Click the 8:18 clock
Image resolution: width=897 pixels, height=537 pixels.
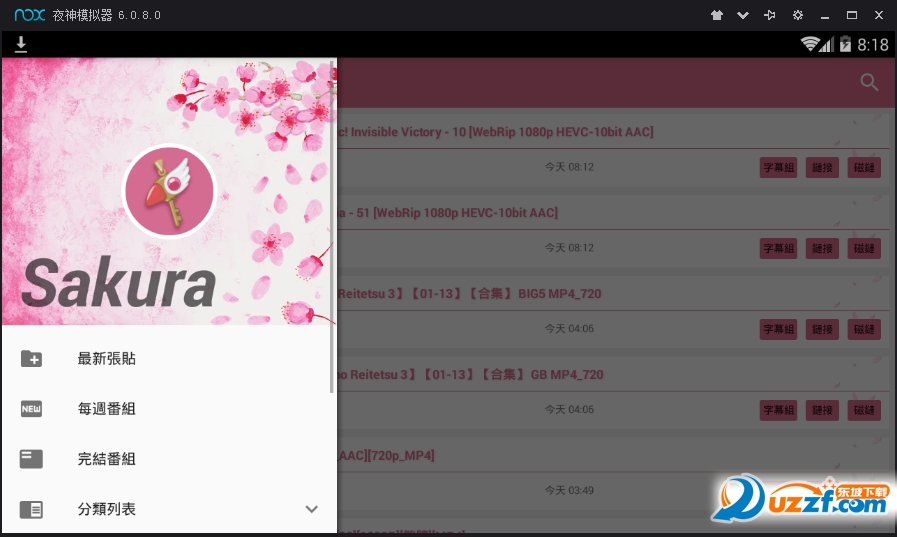tap(873, 45)
